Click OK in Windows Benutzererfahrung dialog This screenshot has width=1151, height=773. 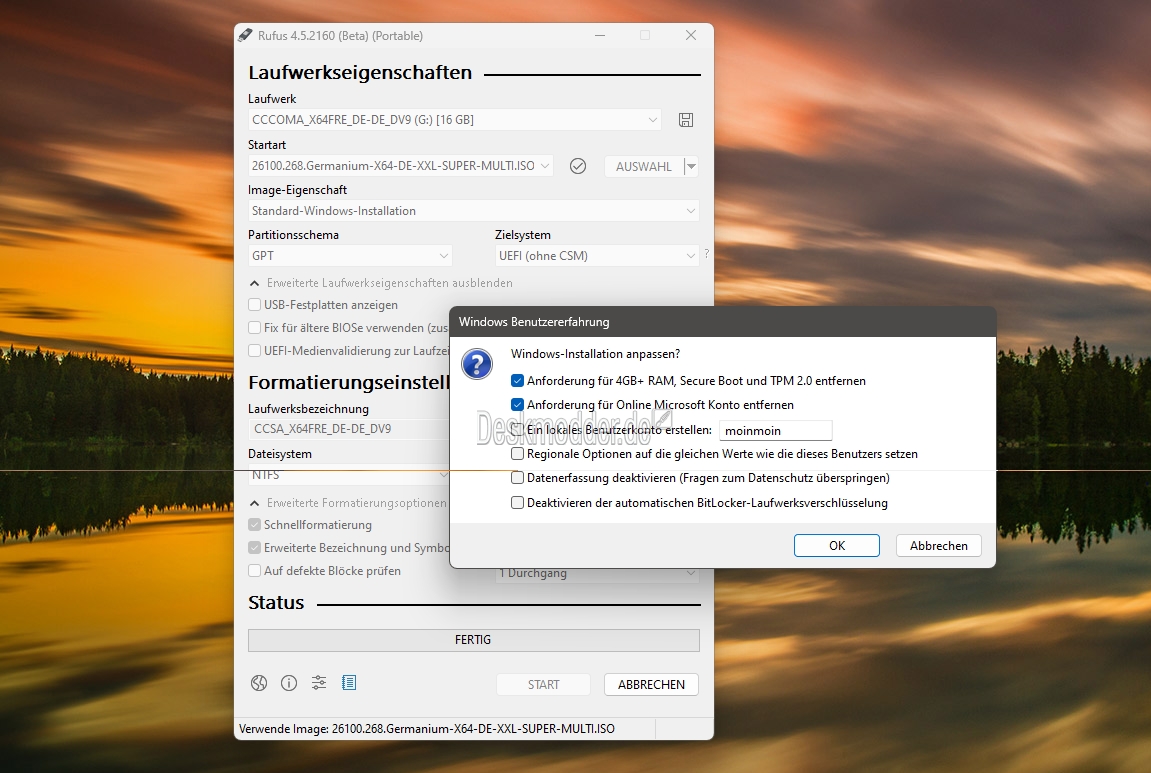(837, 545)
